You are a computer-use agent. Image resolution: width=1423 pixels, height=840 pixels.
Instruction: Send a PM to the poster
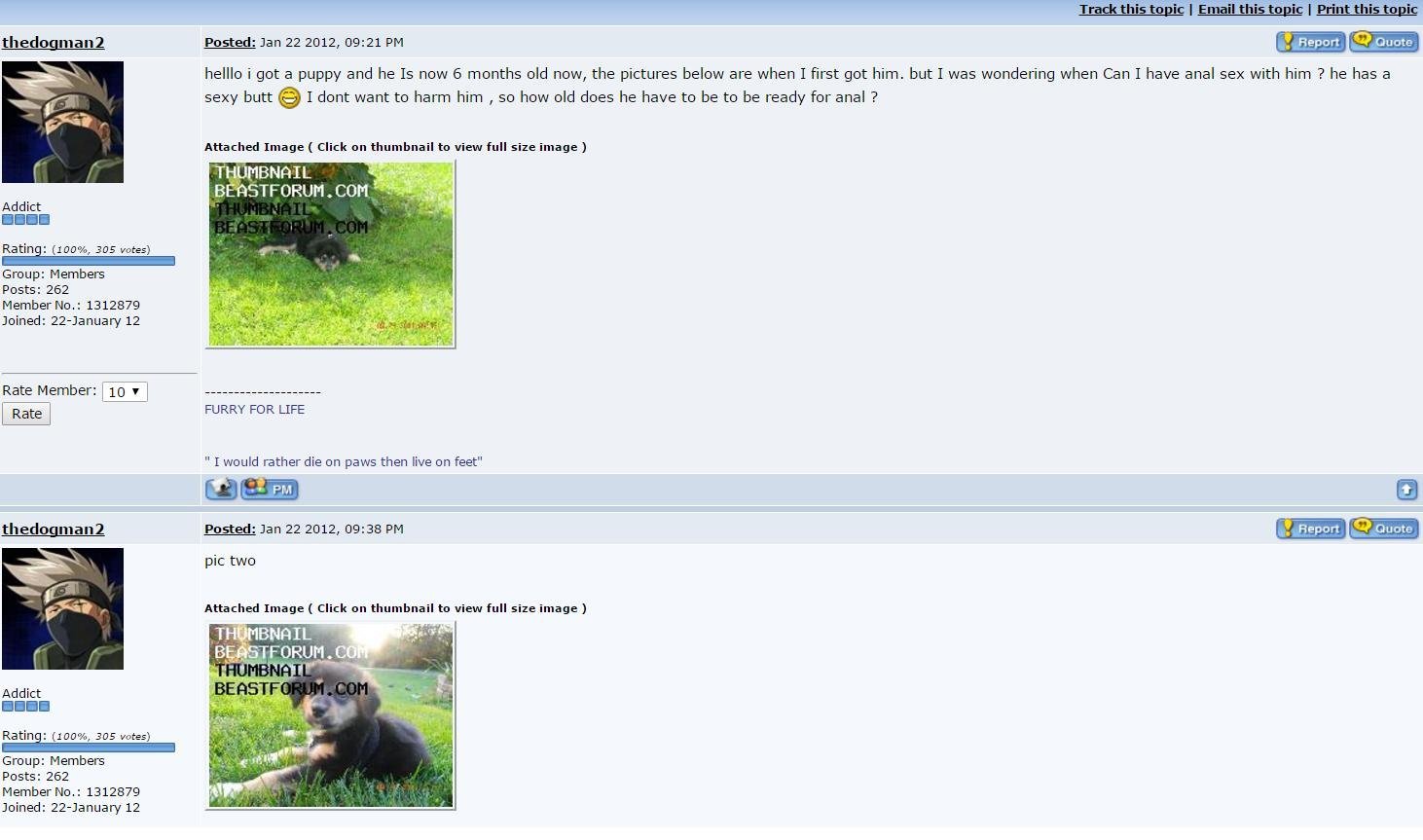(270, 489)
